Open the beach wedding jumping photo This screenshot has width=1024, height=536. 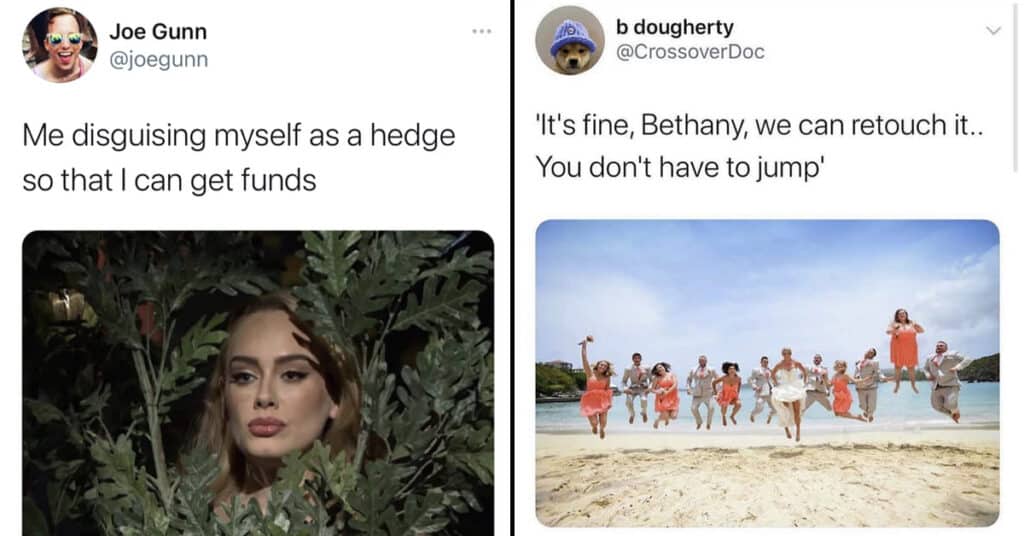coord(767,373)
